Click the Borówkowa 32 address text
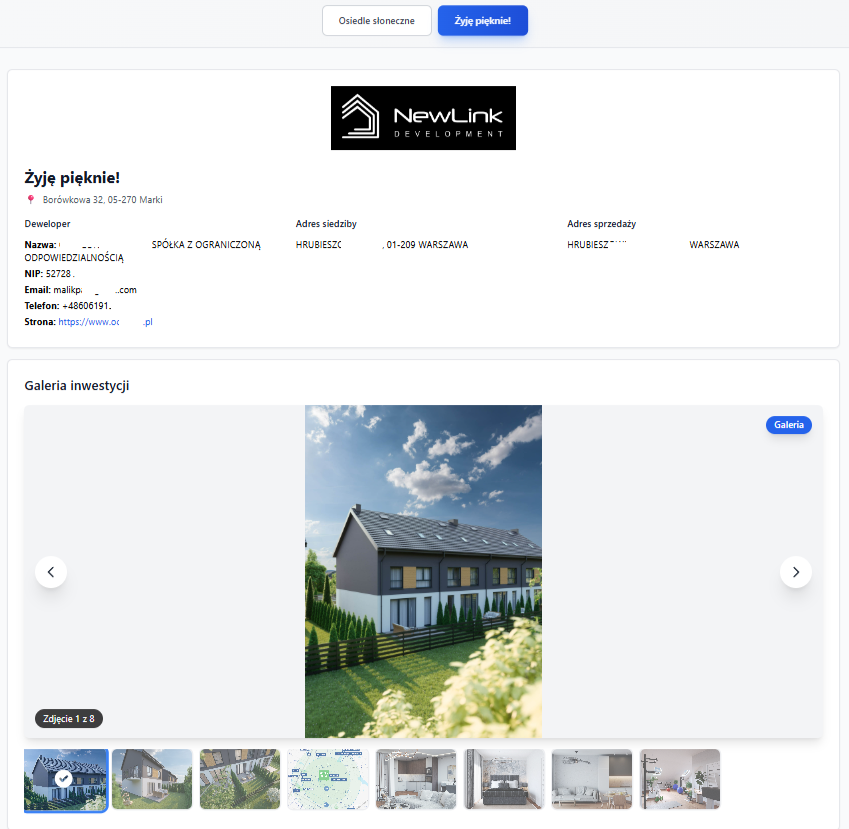Image resolution: width=849 pixels, height=829 pixels. [102, 200]
